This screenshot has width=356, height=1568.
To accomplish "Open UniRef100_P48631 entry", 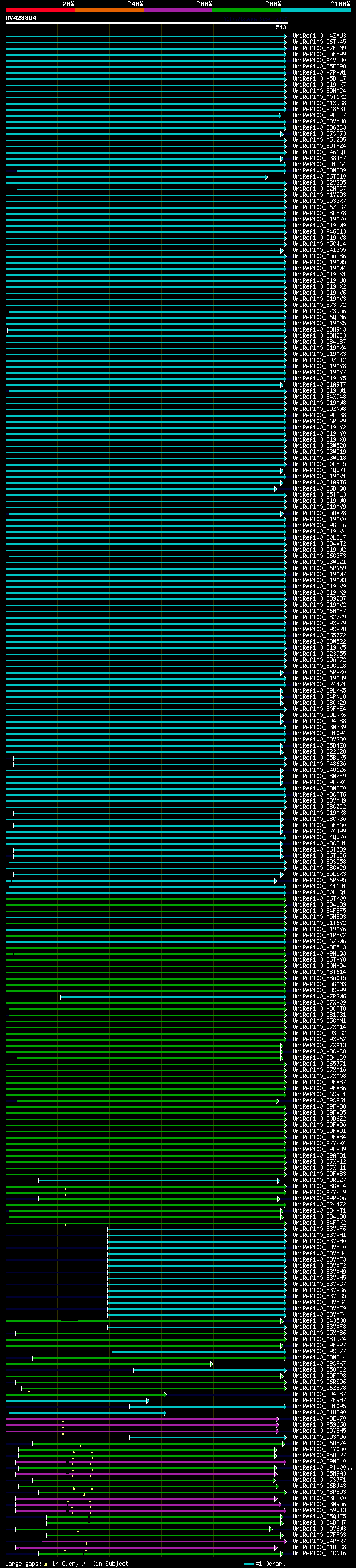I will (319, 110).
